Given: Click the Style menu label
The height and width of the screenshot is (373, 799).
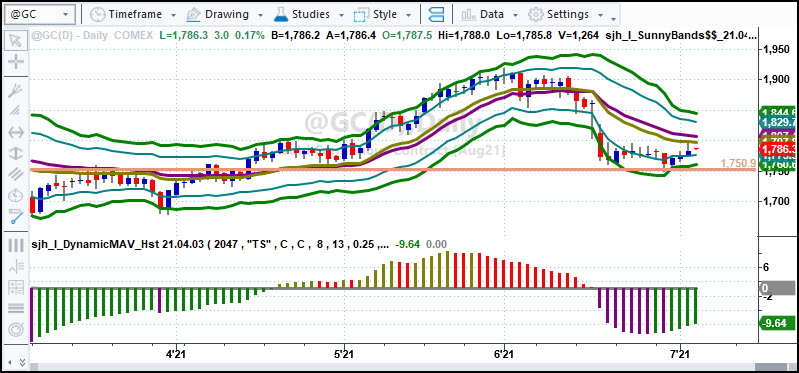Looking at the screenshot, I should point(385,14).
